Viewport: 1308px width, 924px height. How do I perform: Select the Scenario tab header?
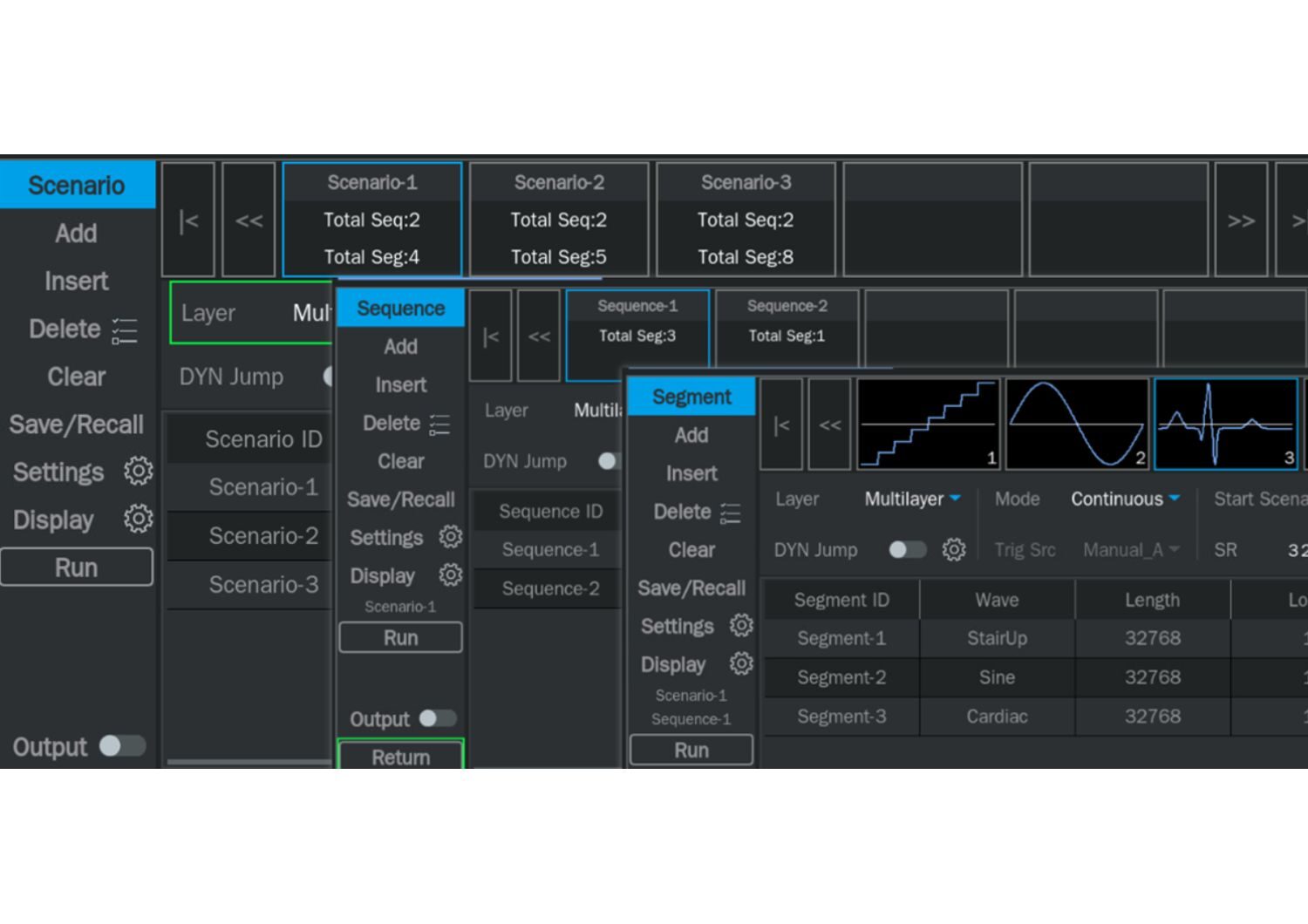[77, 185]
